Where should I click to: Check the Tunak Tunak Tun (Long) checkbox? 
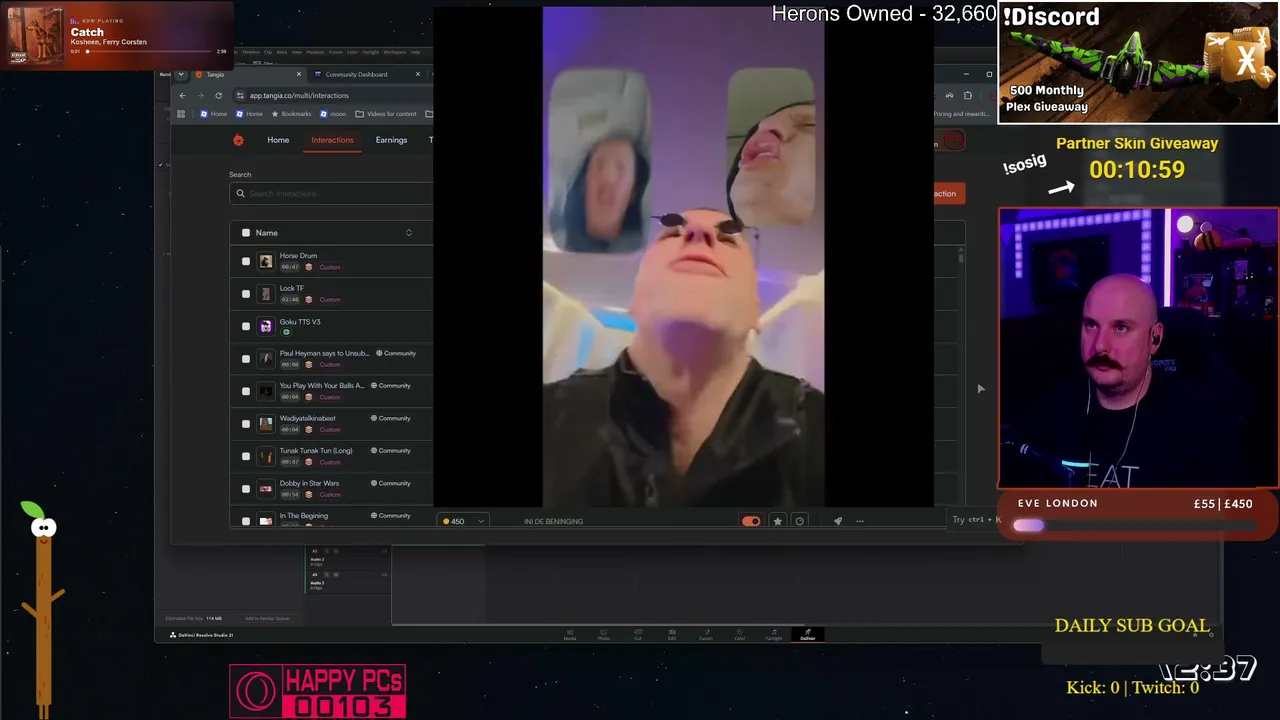click(x=246, y=456)
